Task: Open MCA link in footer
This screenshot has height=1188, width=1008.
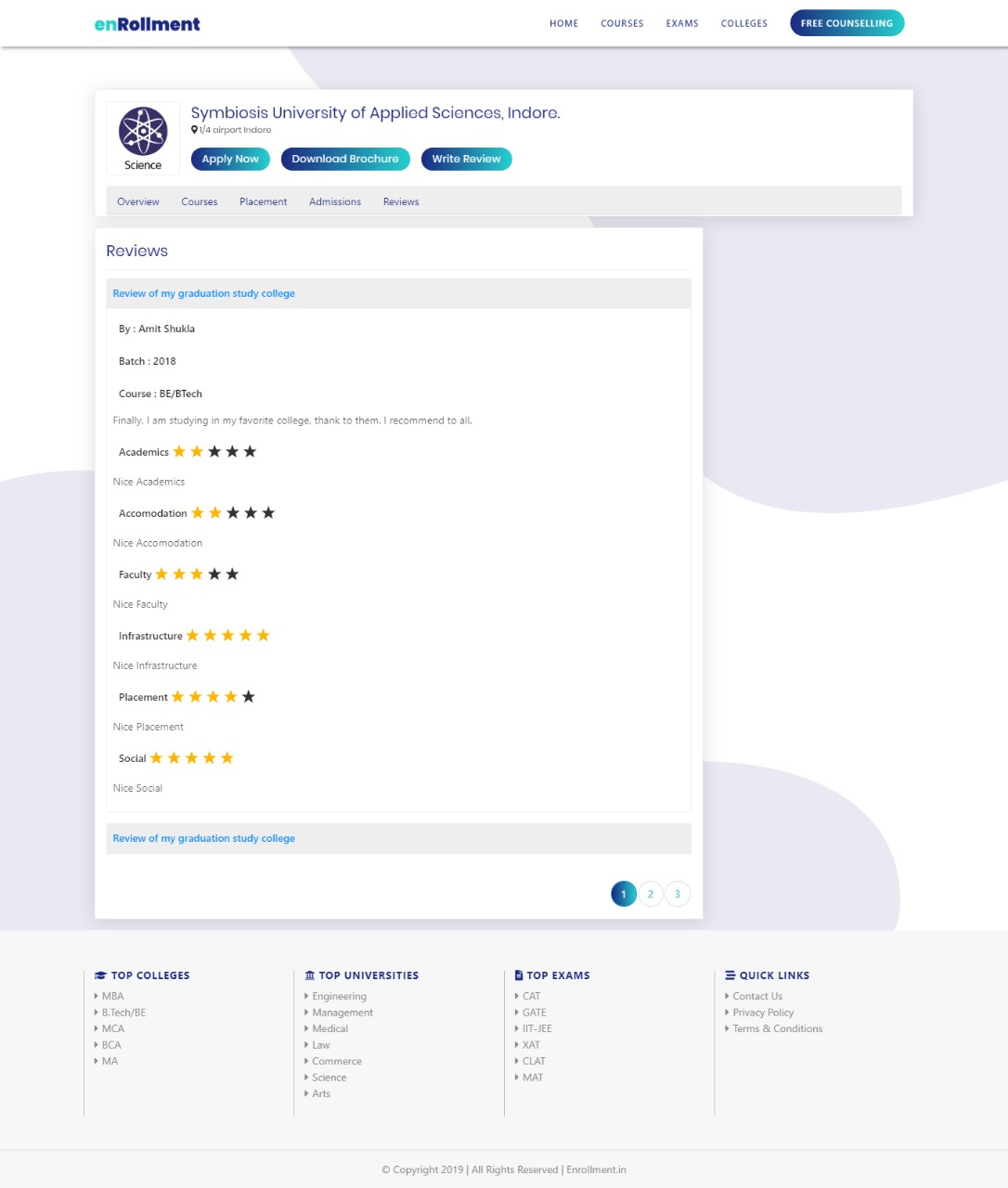Action: pos(113,1028)
